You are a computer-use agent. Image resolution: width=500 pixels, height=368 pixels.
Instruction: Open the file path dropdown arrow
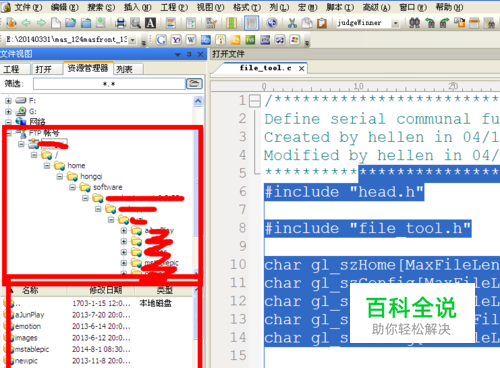tap(133, 40)
